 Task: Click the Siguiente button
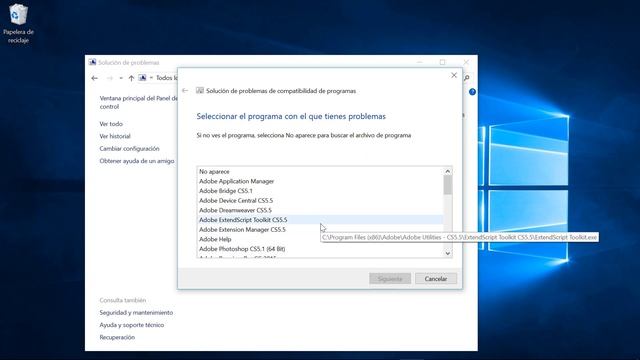(x=390, y=279)
